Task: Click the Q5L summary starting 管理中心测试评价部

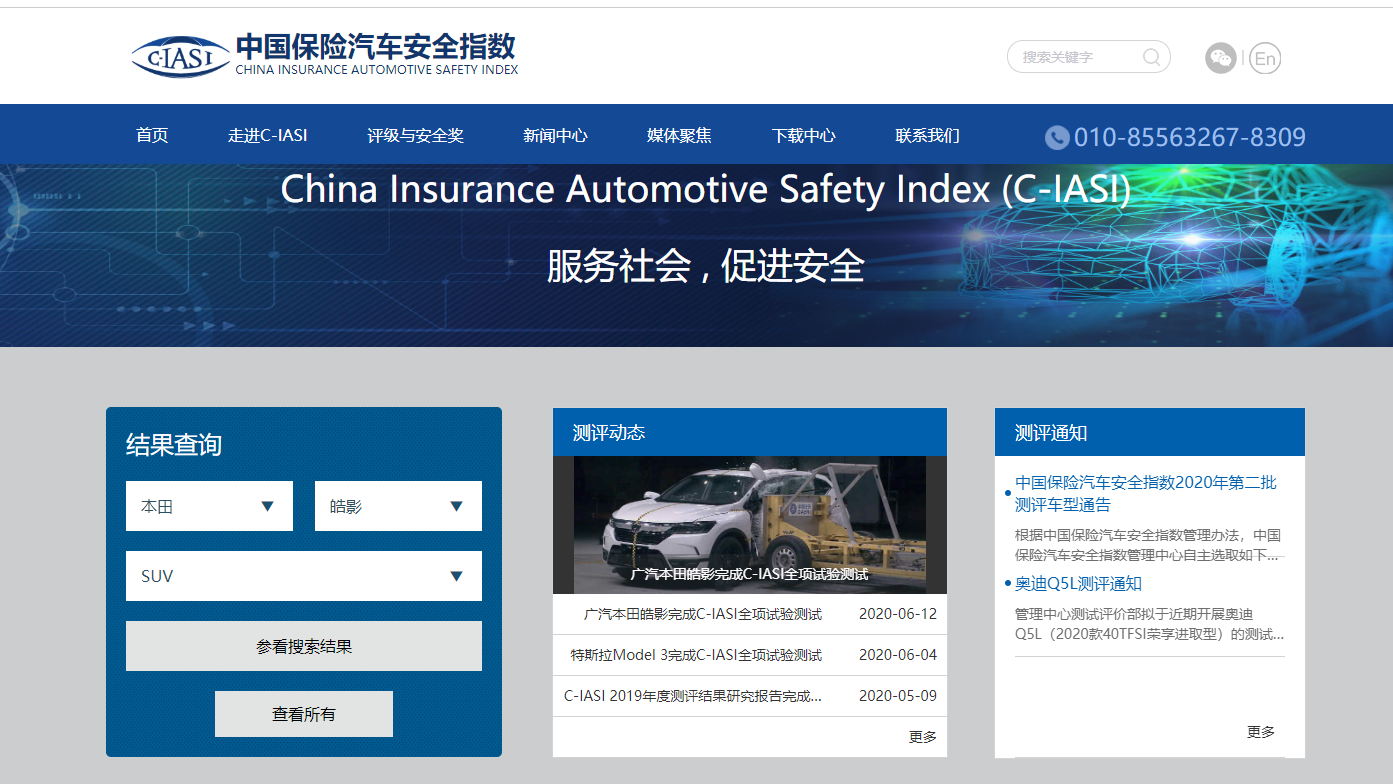Action: coord(1150,624)
